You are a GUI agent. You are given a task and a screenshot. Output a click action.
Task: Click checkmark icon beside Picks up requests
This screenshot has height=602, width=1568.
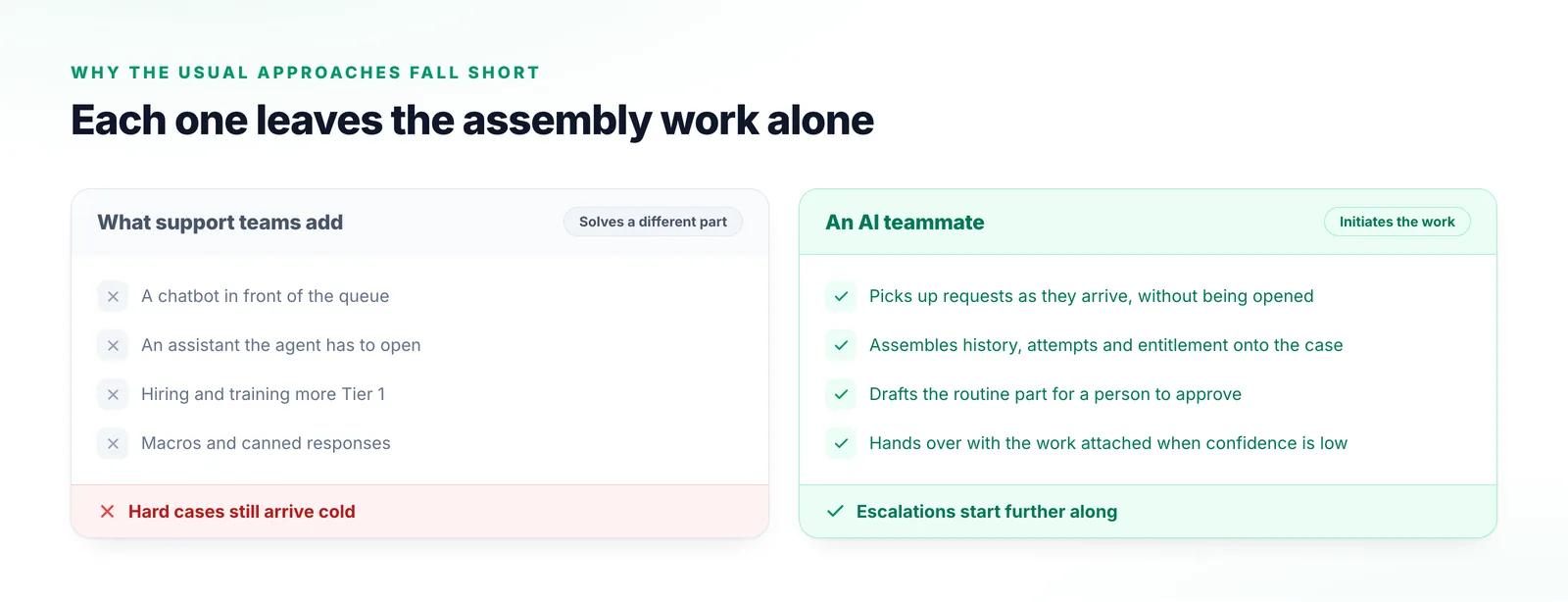(841, 296)
